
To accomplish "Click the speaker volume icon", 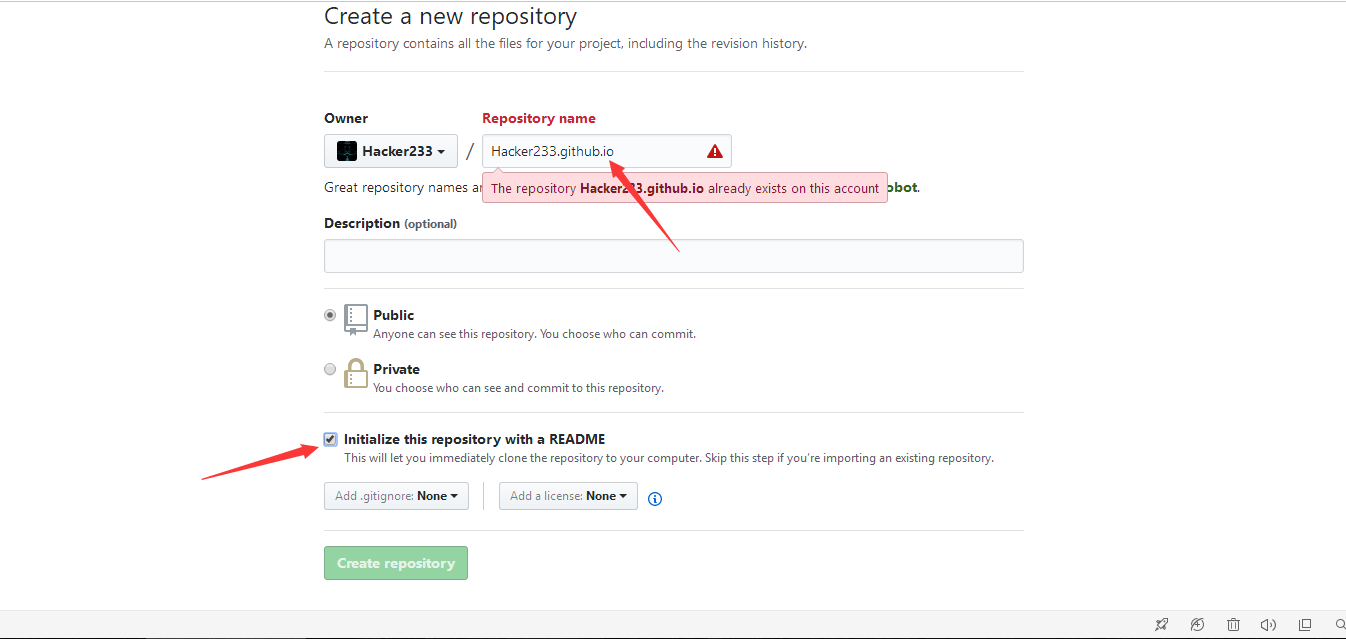I will [1268, 624].
